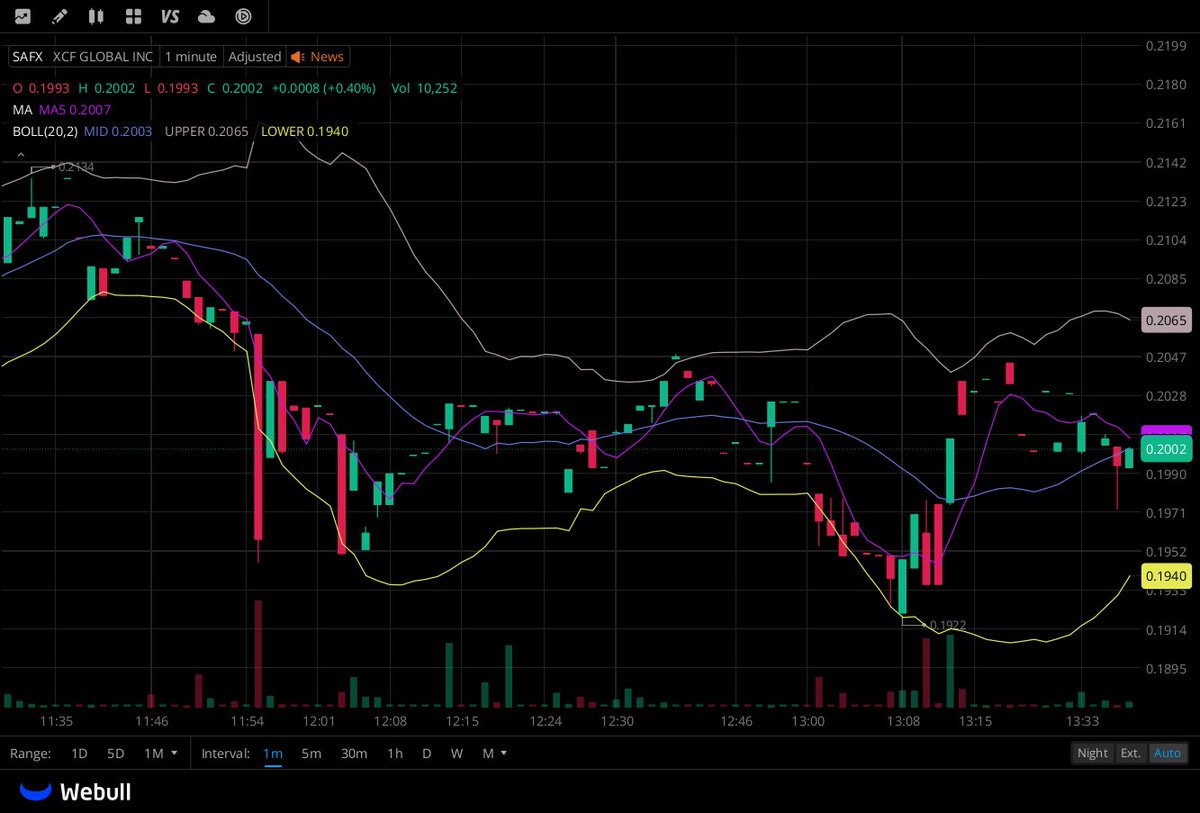Open the chart type icon in top toolbar

[22, 16]
